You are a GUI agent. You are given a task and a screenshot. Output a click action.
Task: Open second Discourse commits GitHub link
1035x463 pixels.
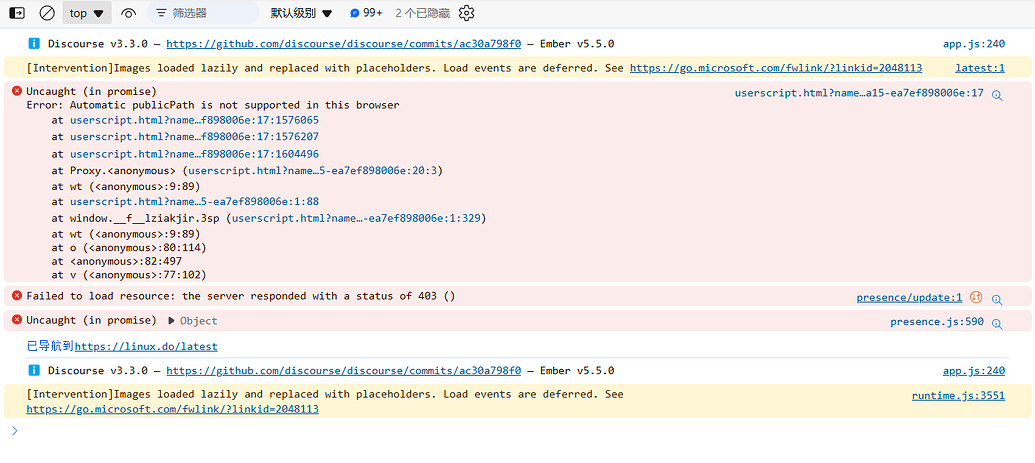343,371
